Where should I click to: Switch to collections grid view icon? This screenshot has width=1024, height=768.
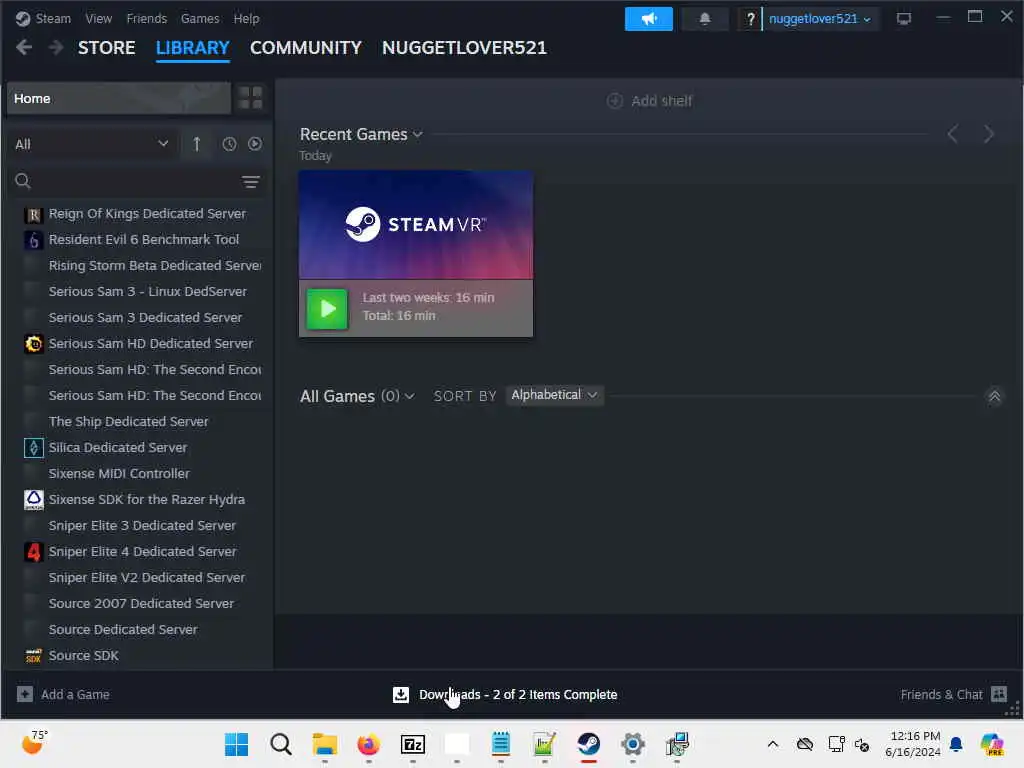point(250,98)
